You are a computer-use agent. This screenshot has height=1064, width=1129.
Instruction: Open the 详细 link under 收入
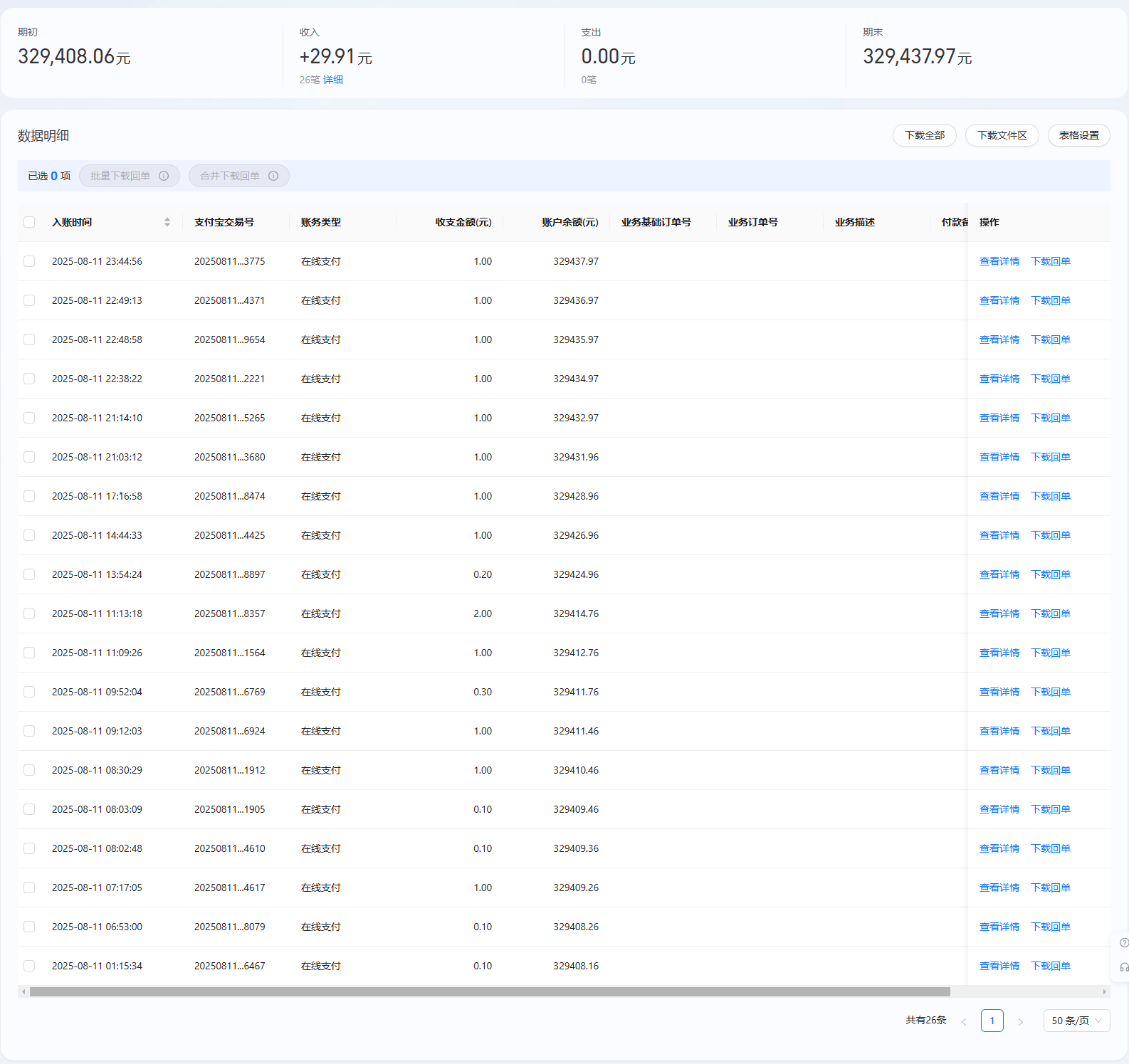[x=333, y=80]
